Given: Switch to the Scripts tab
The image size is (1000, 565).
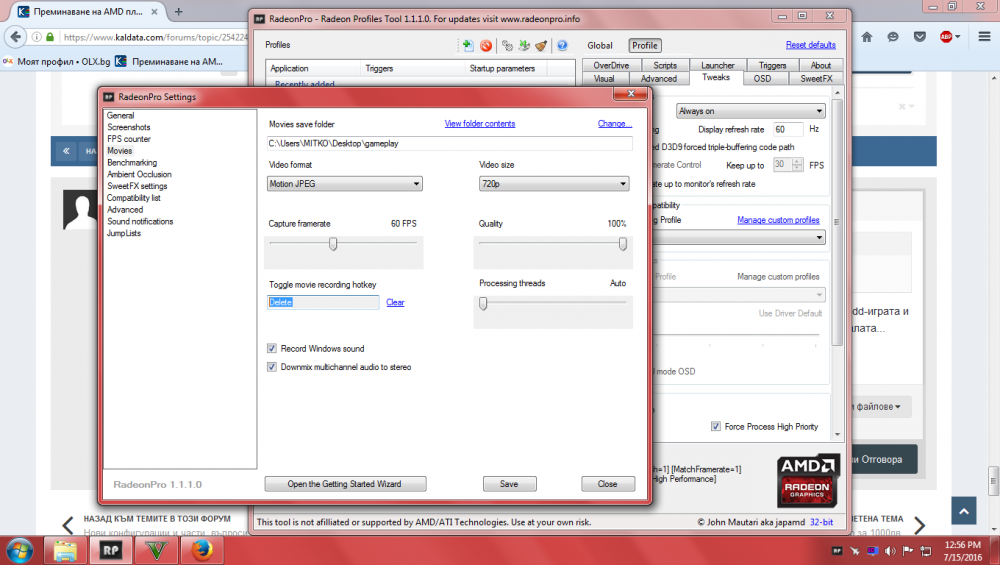Looking at the screenshot, I should (665, 65).
